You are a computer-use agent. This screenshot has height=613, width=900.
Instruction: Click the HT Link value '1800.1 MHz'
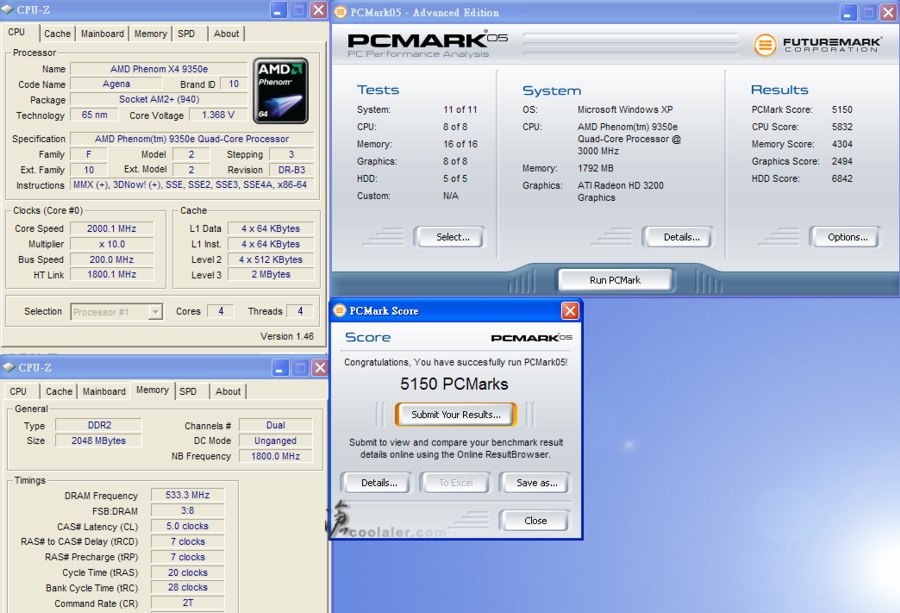(x=112, y=274)
